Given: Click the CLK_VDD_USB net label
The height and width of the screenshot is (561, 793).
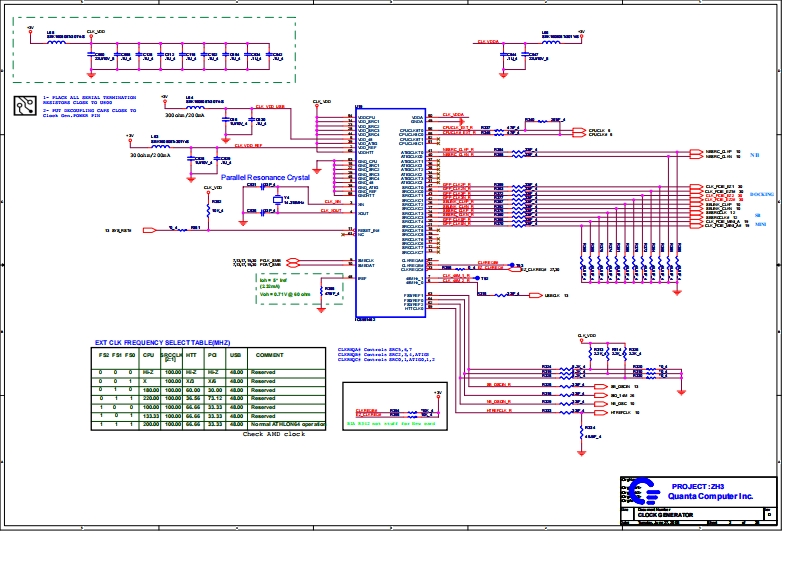Looking at the screenshot, I should click(270, 106).
